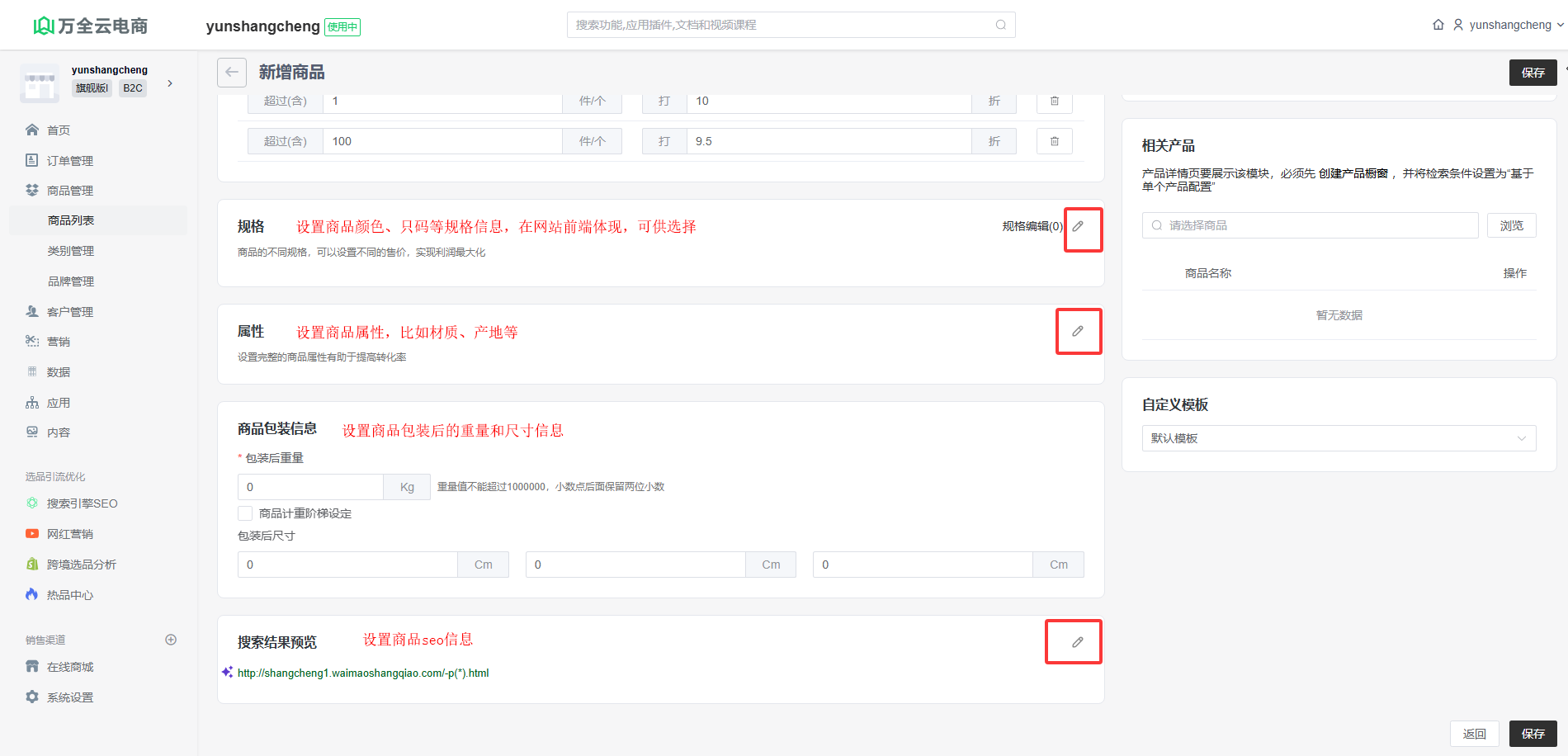Click the 包装后重量 input field

[x=310, y=487]
